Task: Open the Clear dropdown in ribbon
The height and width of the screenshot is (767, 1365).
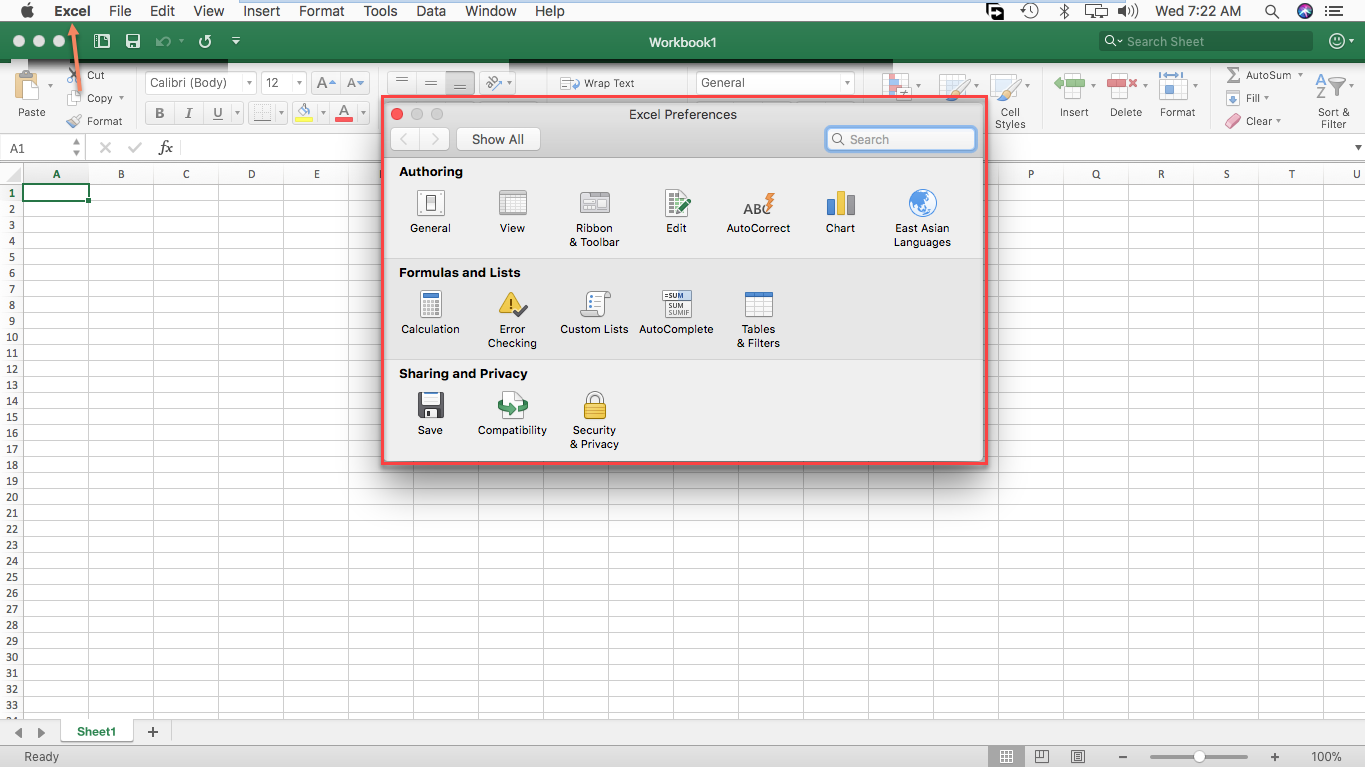Action: click(x=1254, y=121)
